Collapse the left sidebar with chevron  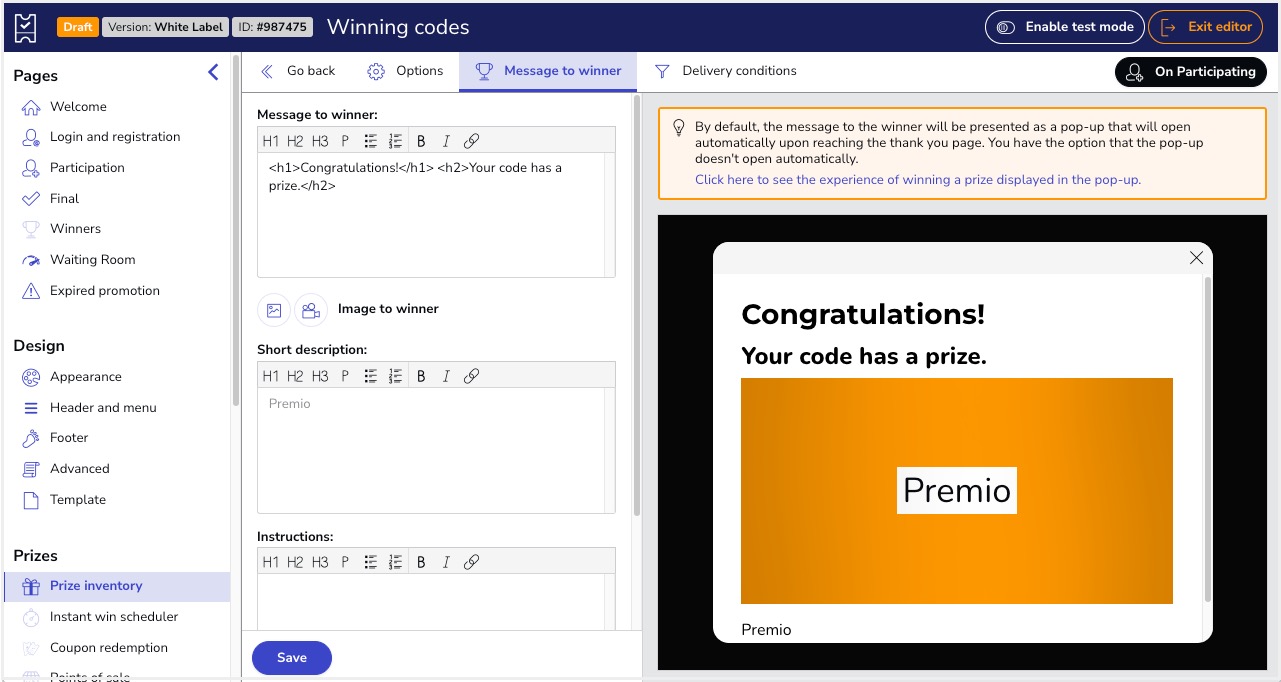point(213,72)
